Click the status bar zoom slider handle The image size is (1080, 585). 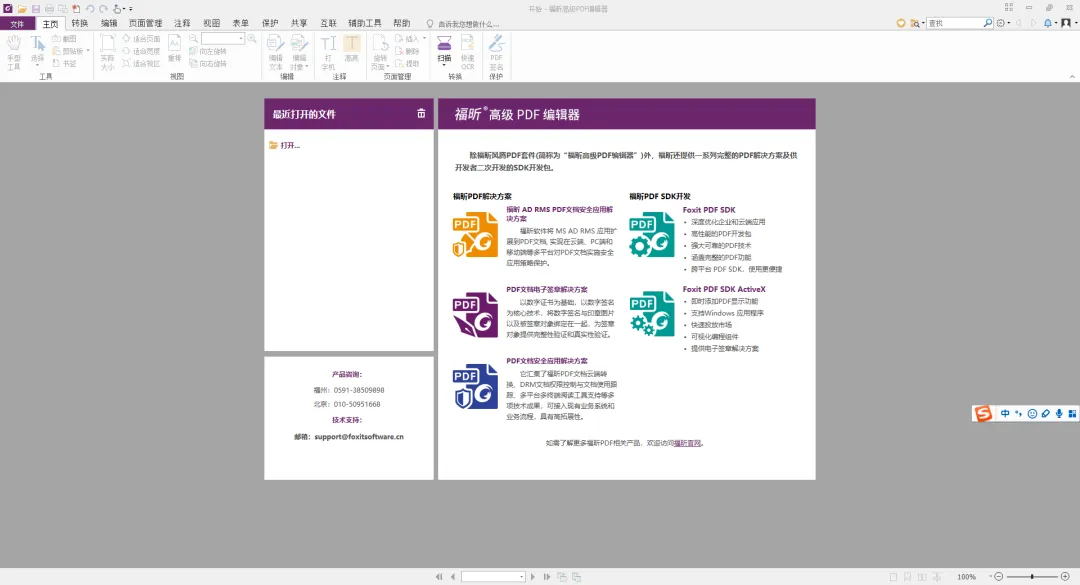click(1032, 576)
